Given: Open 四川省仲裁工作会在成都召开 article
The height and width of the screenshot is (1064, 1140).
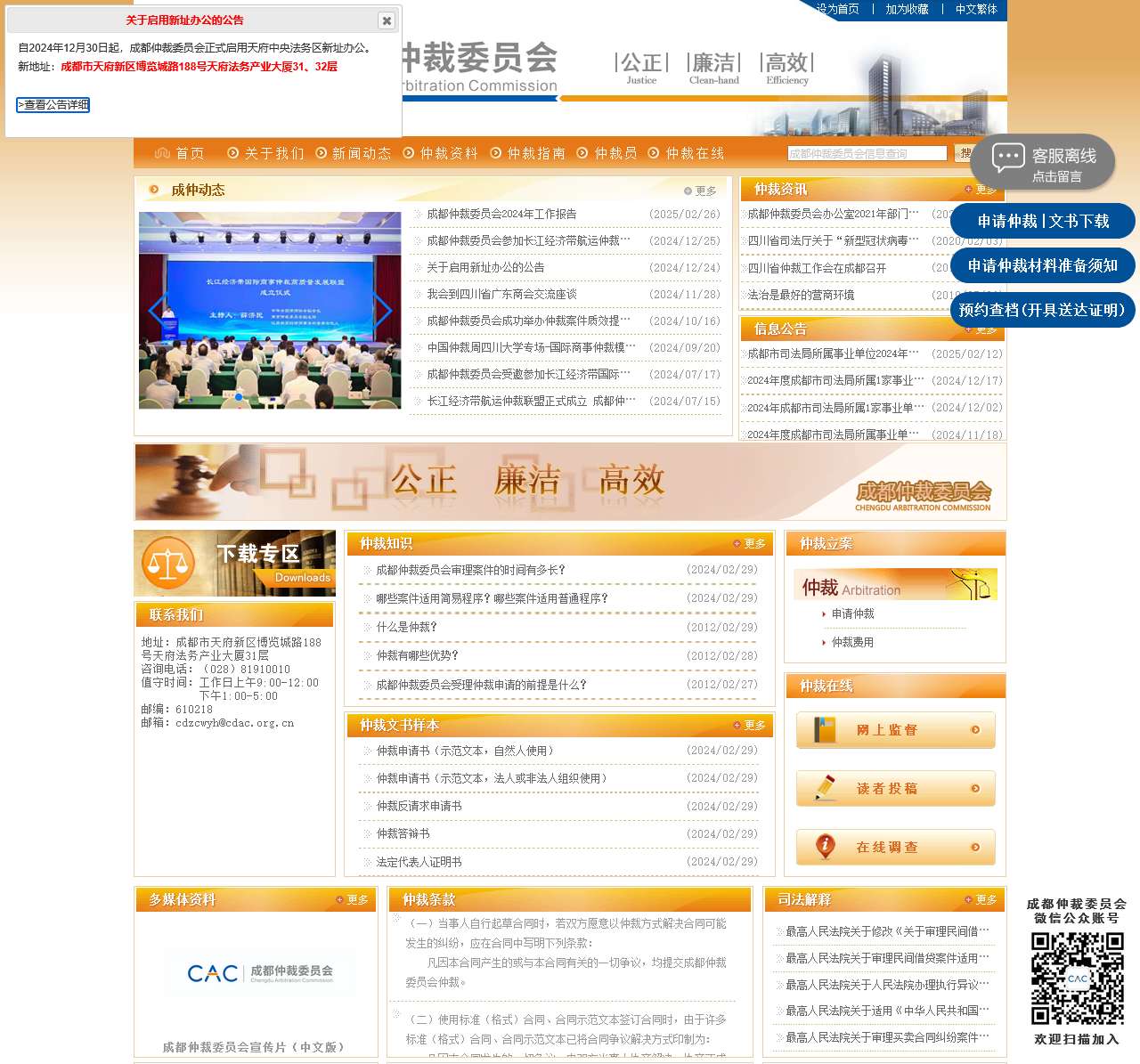Looking at the screenshot, I should [817, 268].
